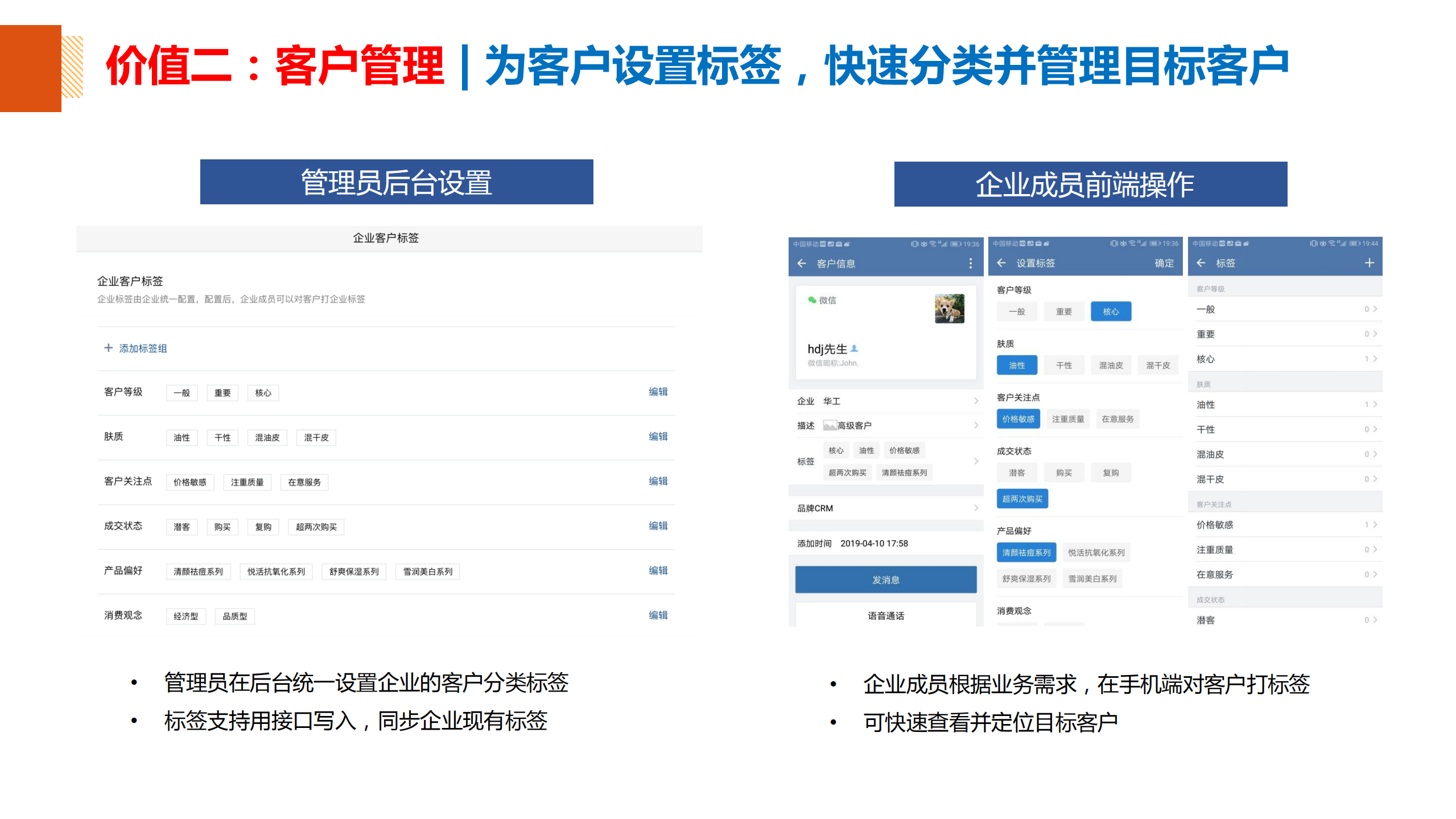This screenshot has height=819, width=1456.
Task: Tap the contact icon beside hdj先生
Action: pyautogui.click(x=853, y=348)
